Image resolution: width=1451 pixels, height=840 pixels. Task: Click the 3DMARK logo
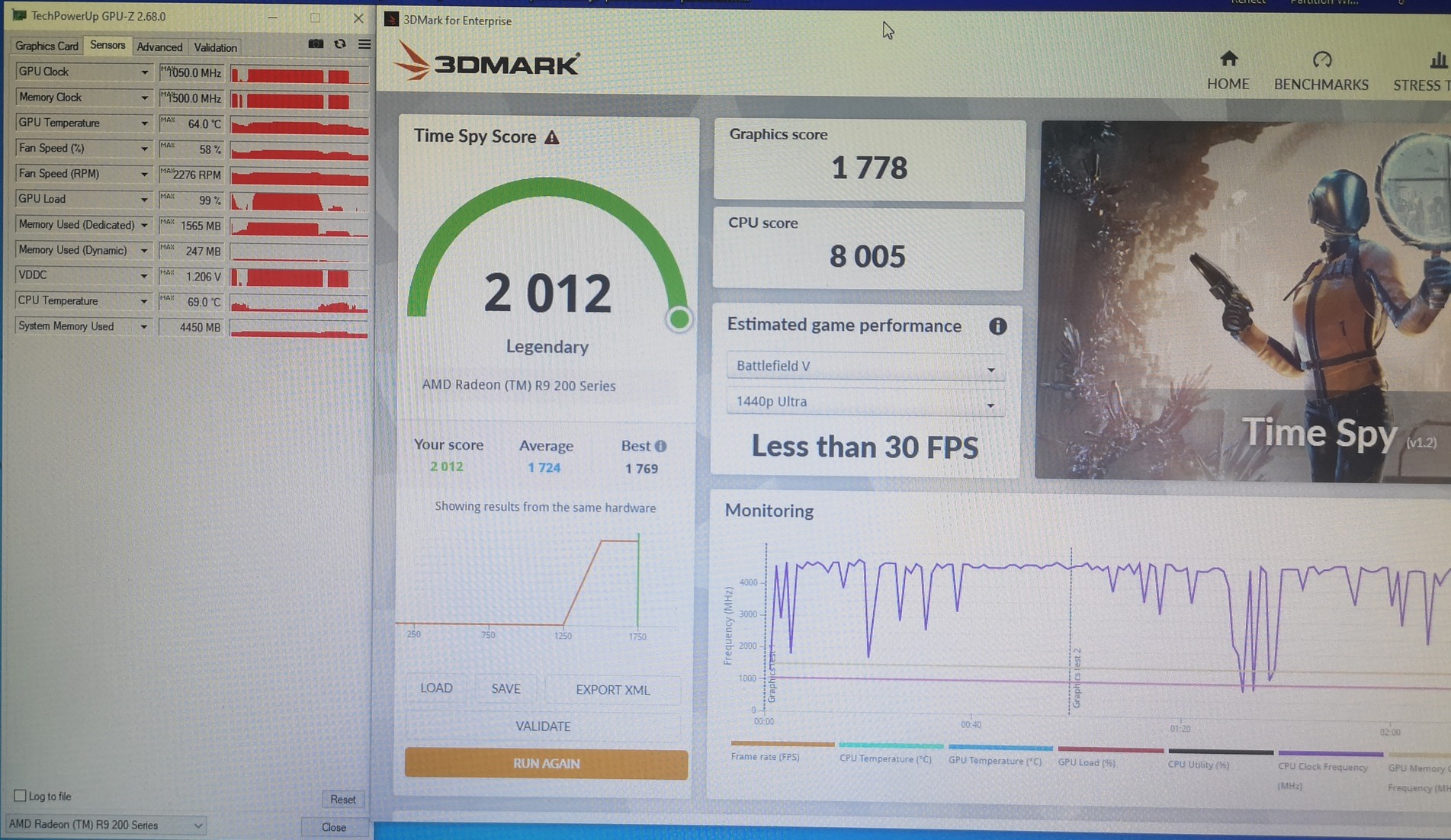tap(488, 62)
